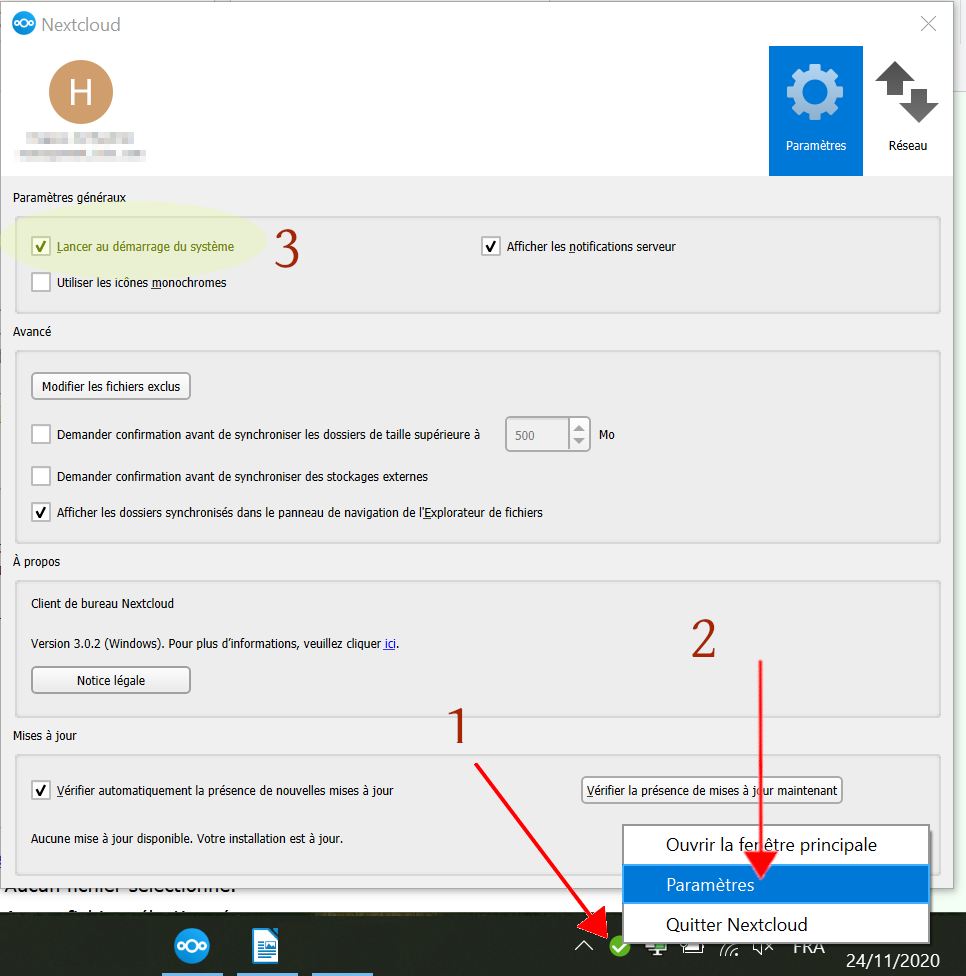Viewport: 966px width, 976px height.
Task: Click the user avatar with letter H
Action: (81, 92)
